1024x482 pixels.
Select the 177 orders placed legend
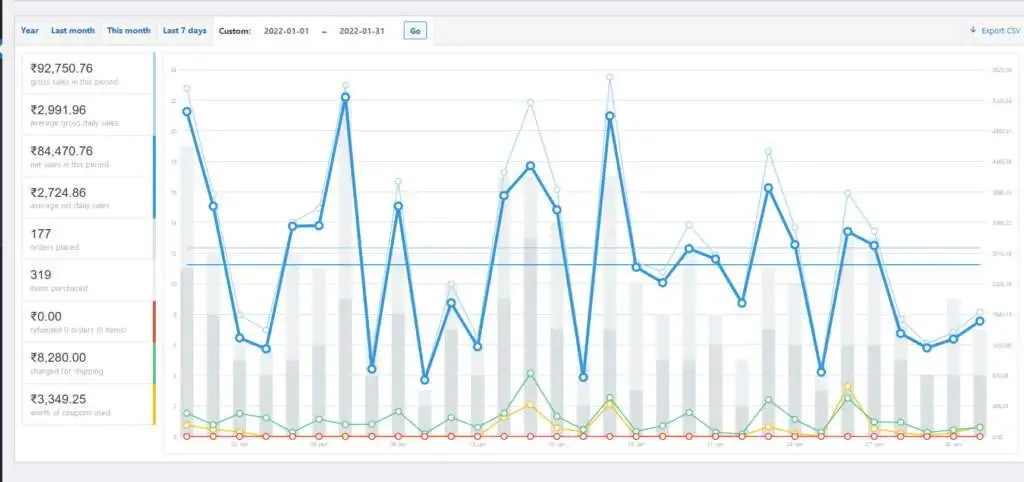coord(88,239)
